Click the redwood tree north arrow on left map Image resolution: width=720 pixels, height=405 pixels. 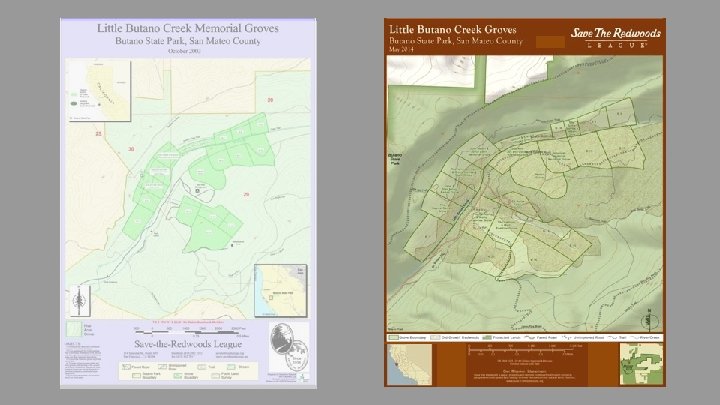[x=80, y=301]
